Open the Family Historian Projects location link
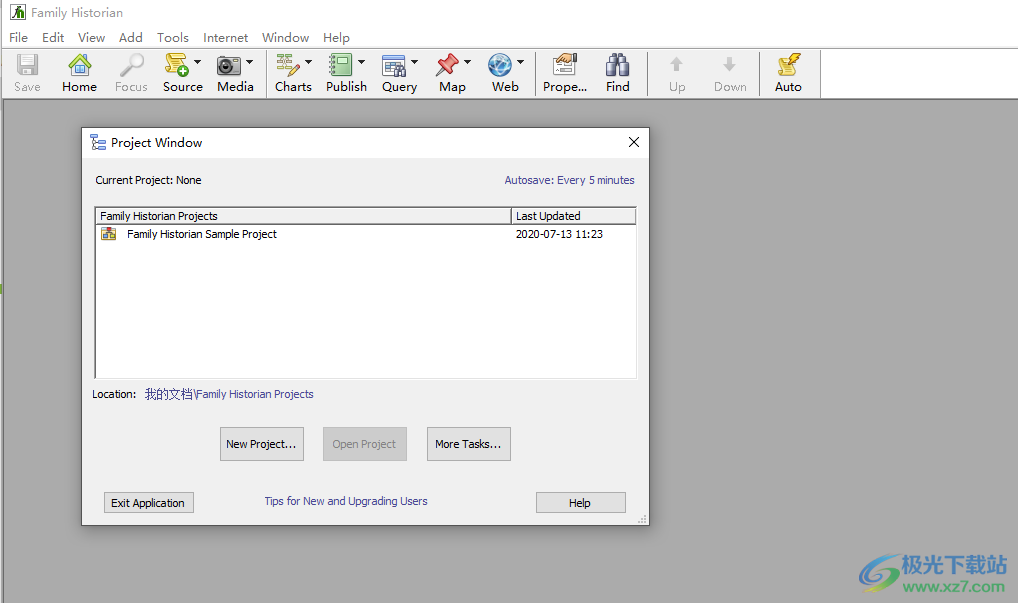Screen dimensions: 1018x603 click(x=229, y=394)
